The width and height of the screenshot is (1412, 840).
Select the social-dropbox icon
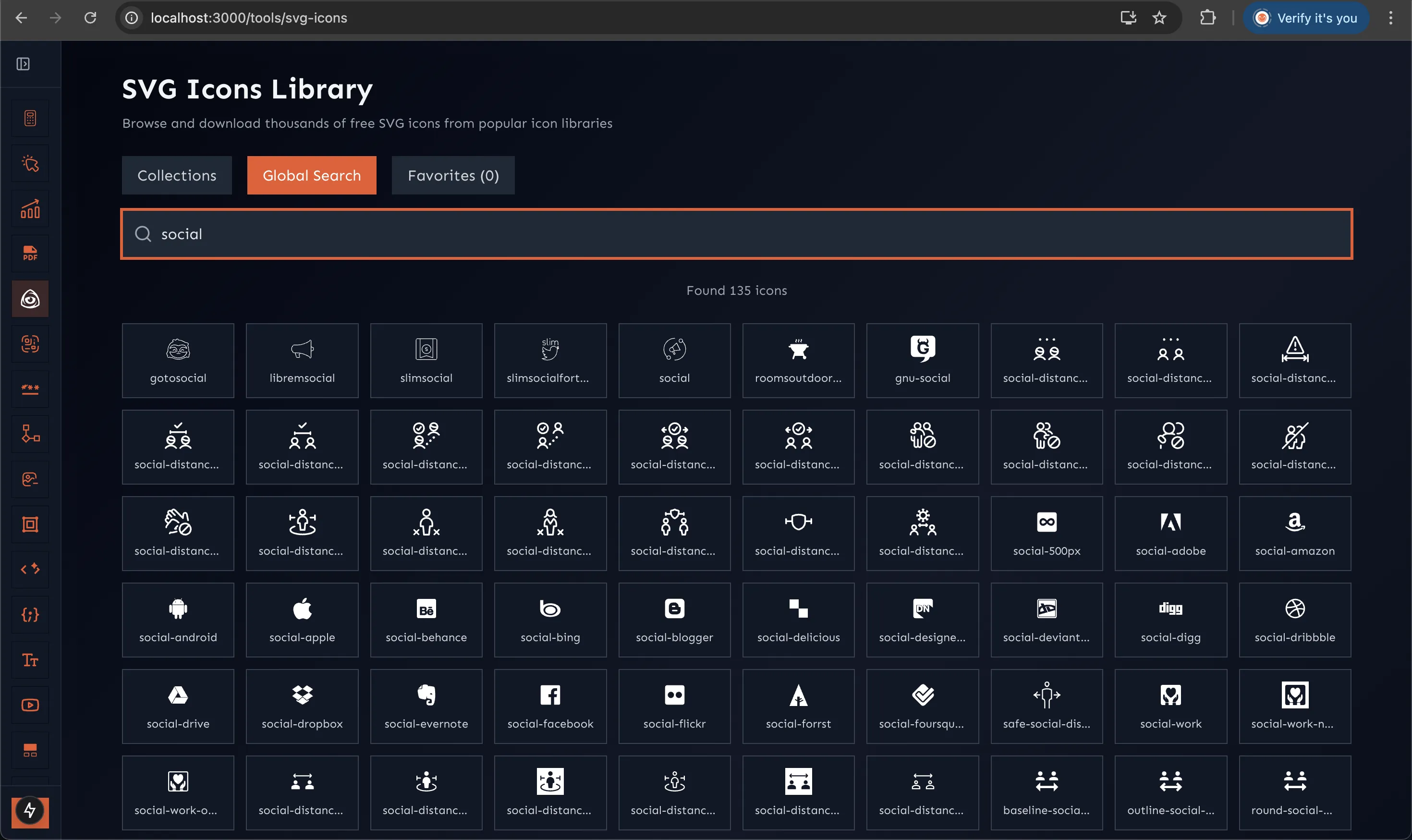point(302,706)
